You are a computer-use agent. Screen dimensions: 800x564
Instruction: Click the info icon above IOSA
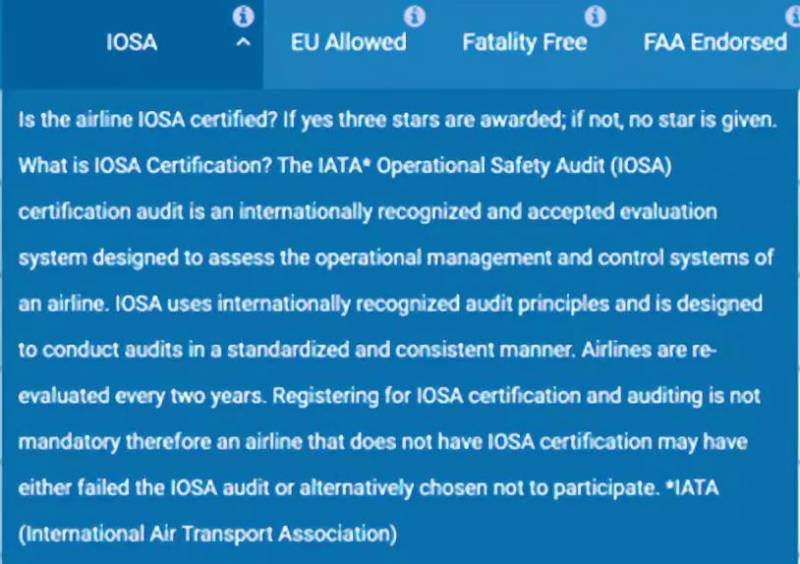[243, 17]
